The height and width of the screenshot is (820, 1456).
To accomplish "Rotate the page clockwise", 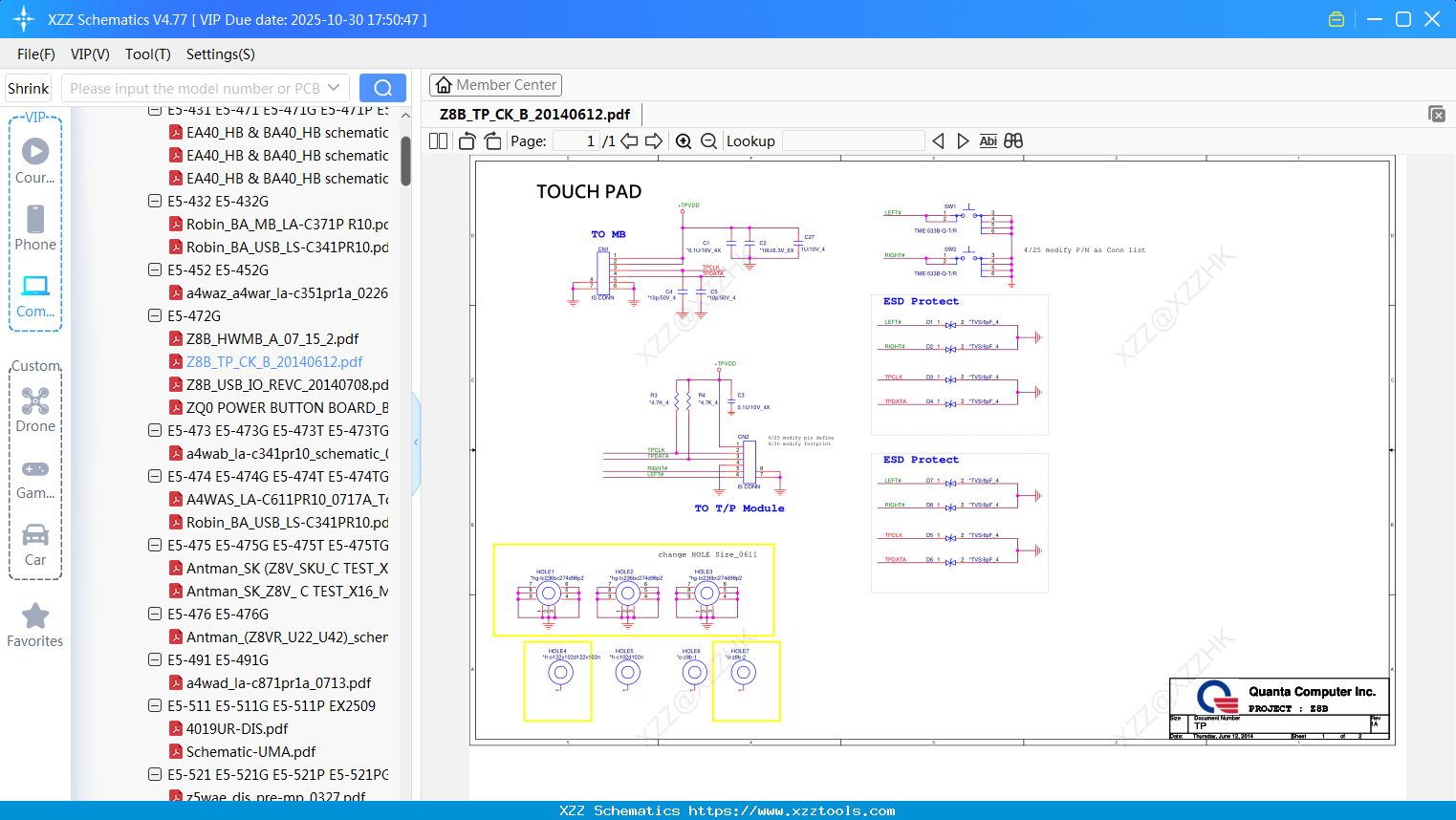I will coord(492,141).
